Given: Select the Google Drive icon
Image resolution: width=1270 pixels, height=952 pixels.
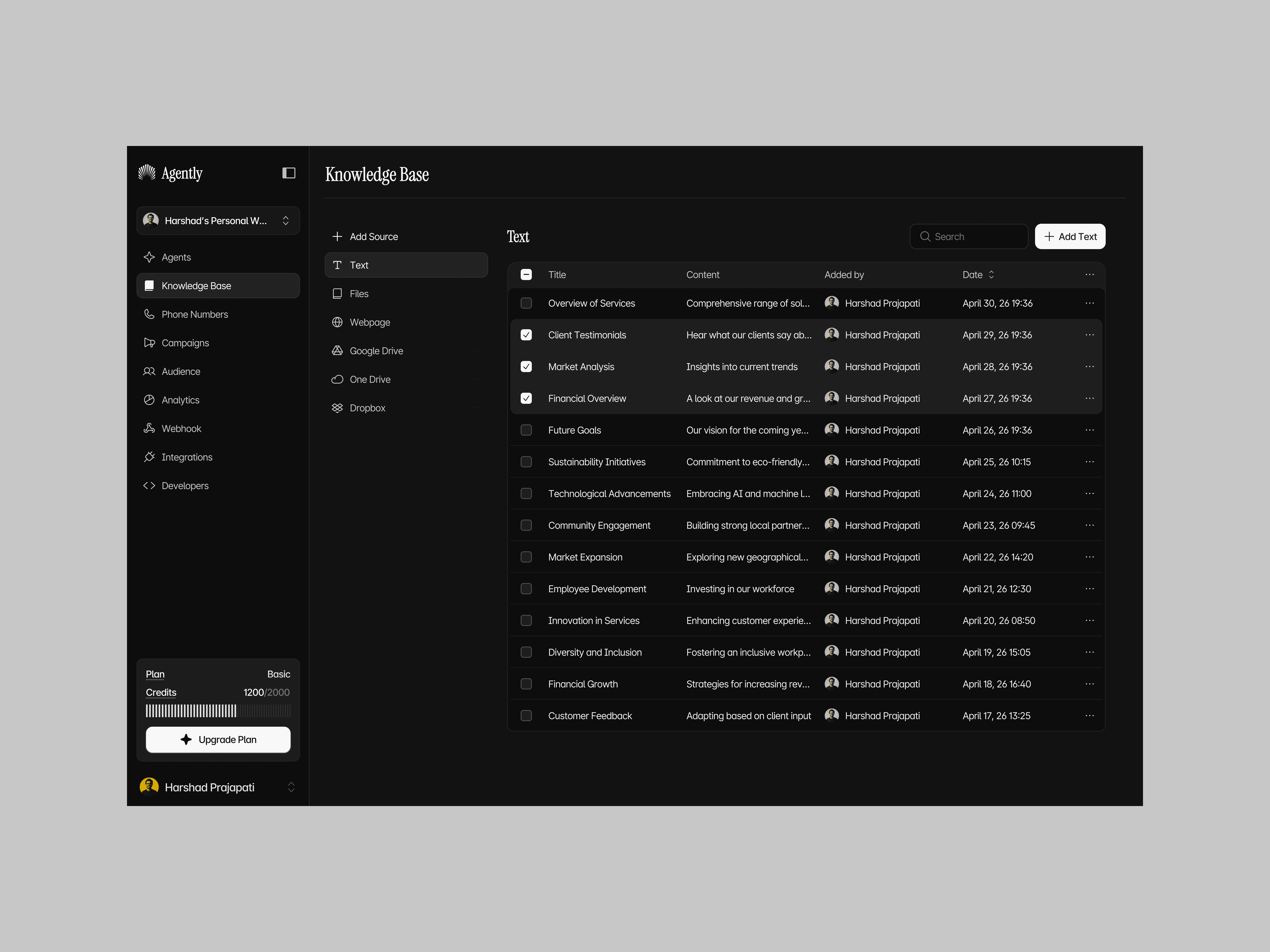Looking at the screenshot, I should (x=337, y=351).
